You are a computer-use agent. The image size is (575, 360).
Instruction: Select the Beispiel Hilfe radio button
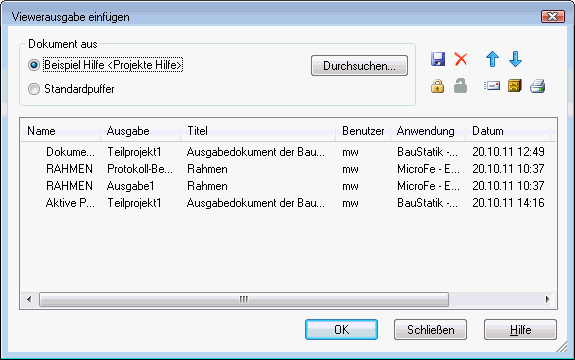click(34, 66)
